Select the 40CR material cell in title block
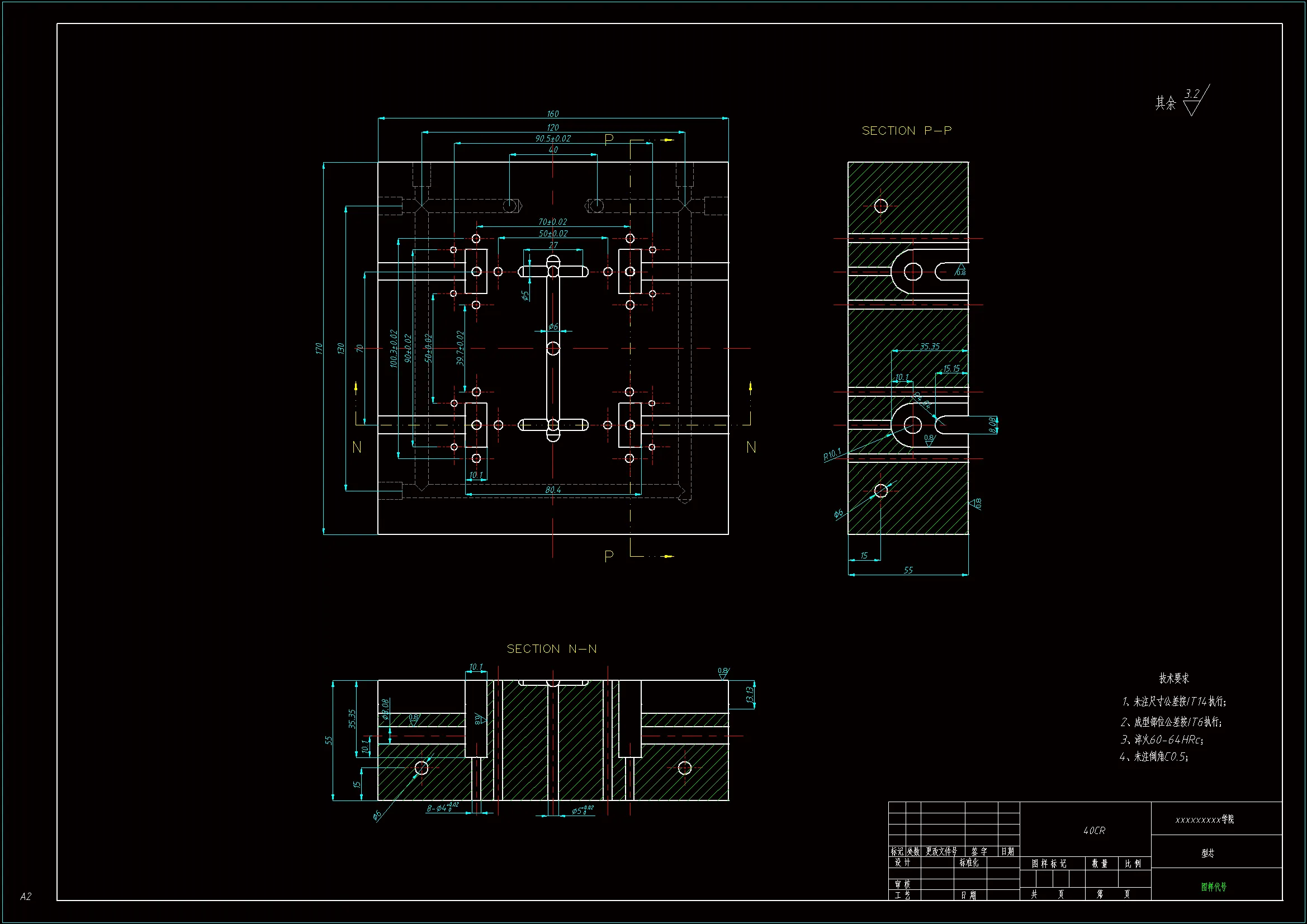The height and width of the screenshot is (924, 1307). coord(1094,831)
